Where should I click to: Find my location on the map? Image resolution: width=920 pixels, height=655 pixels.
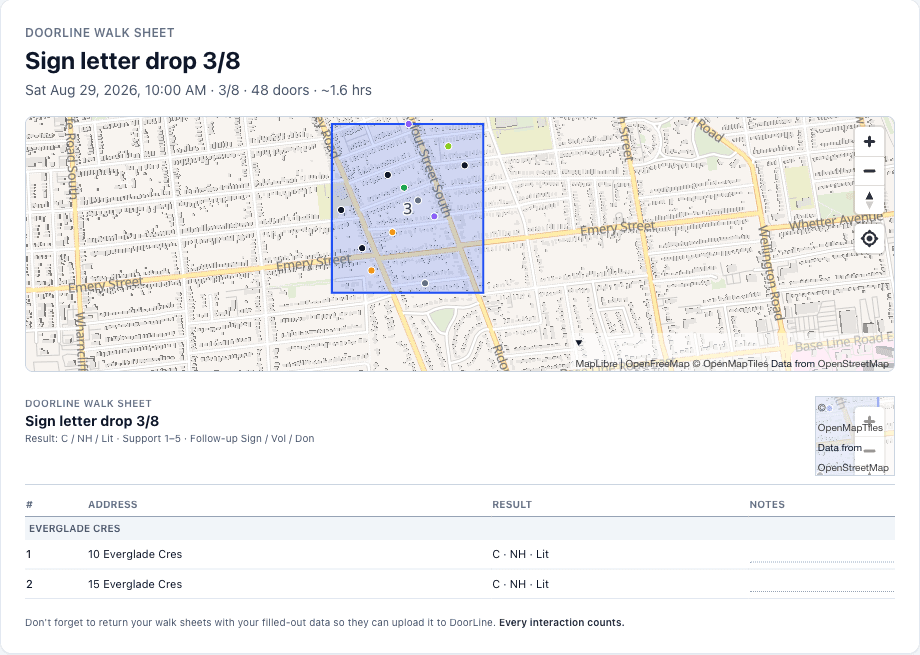click(869, 239)
